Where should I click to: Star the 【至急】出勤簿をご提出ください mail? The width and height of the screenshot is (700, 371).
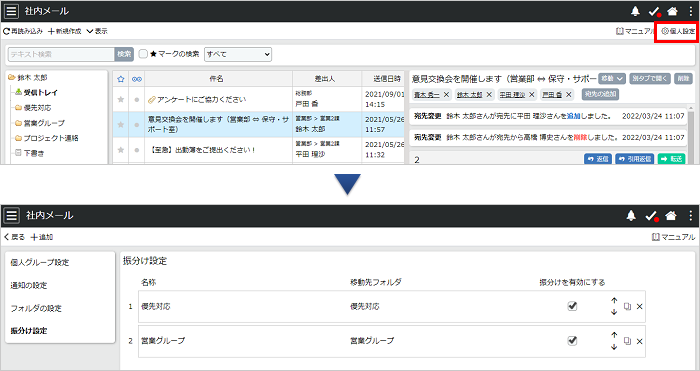click(121, 150)
